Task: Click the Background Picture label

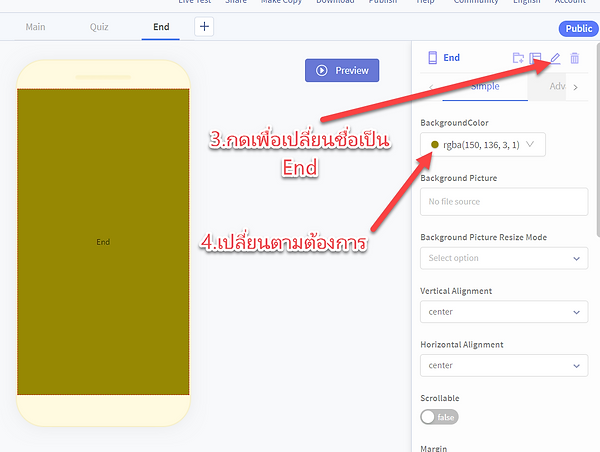Action: 458,178
